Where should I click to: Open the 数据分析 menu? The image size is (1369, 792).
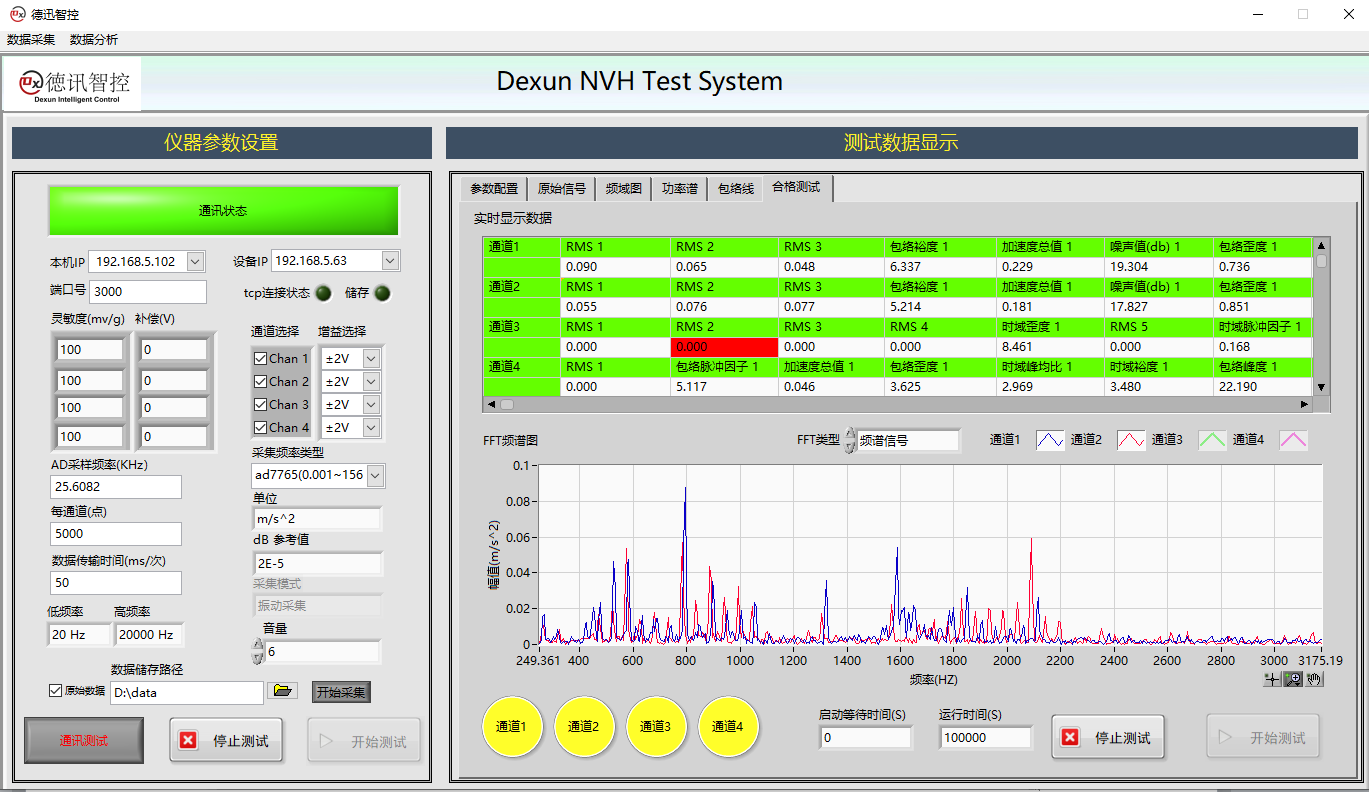94,40
